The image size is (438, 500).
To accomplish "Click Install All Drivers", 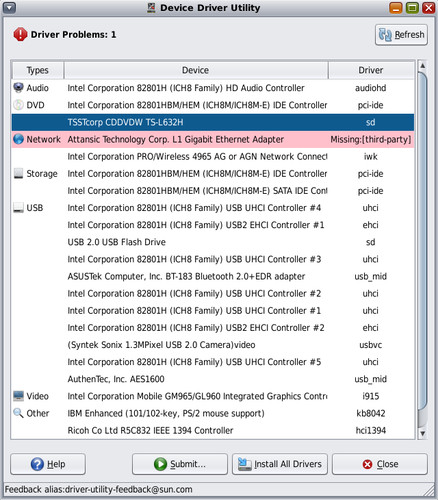I will (x=280, y=464).
